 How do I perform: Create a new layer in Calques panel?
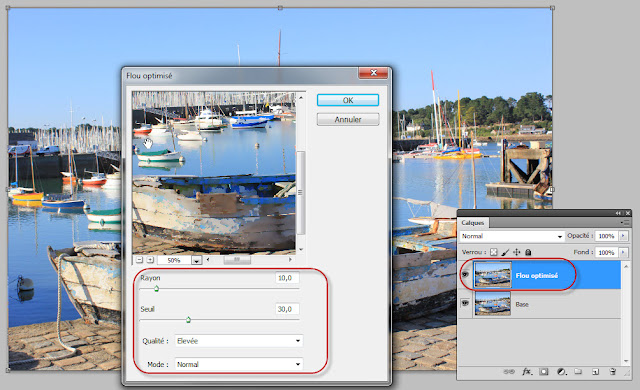click(x=596, y=372)
